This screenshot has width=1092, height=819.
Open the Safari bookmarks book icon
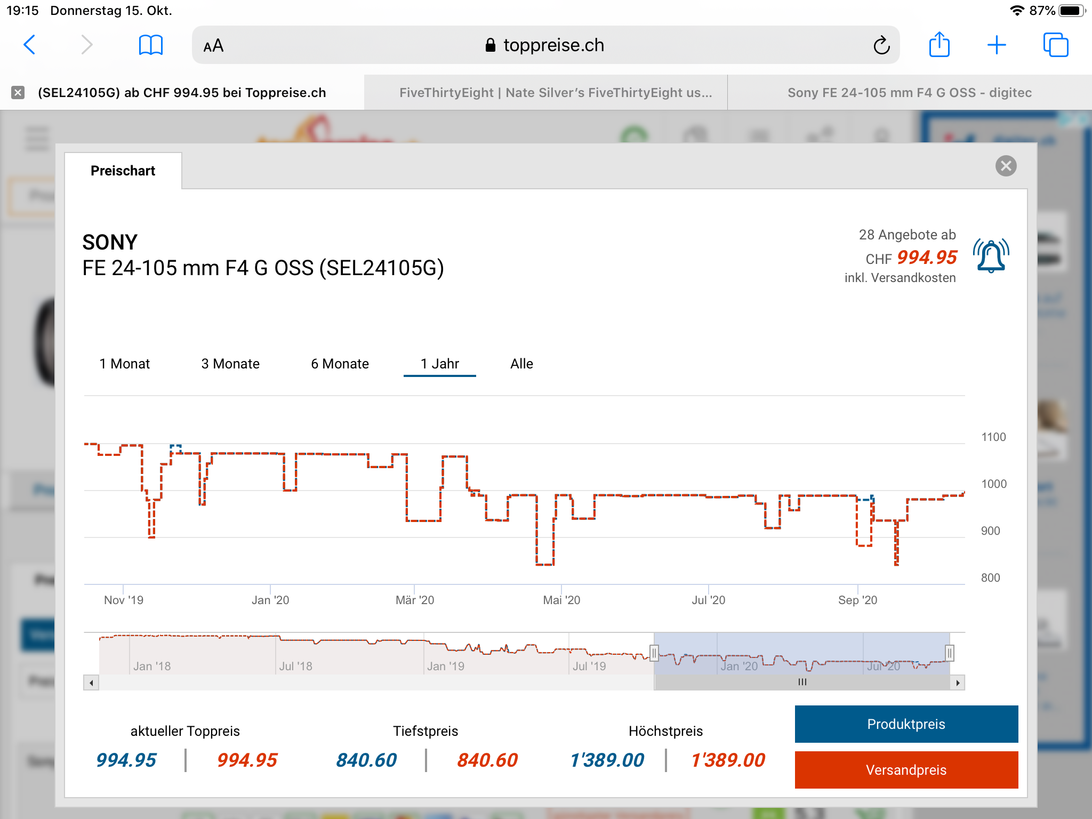point(150,45)
